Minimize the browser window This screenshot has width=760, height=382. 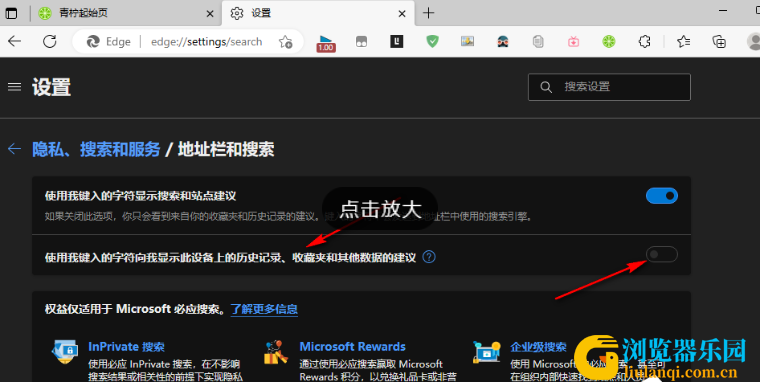click(723, 11)
